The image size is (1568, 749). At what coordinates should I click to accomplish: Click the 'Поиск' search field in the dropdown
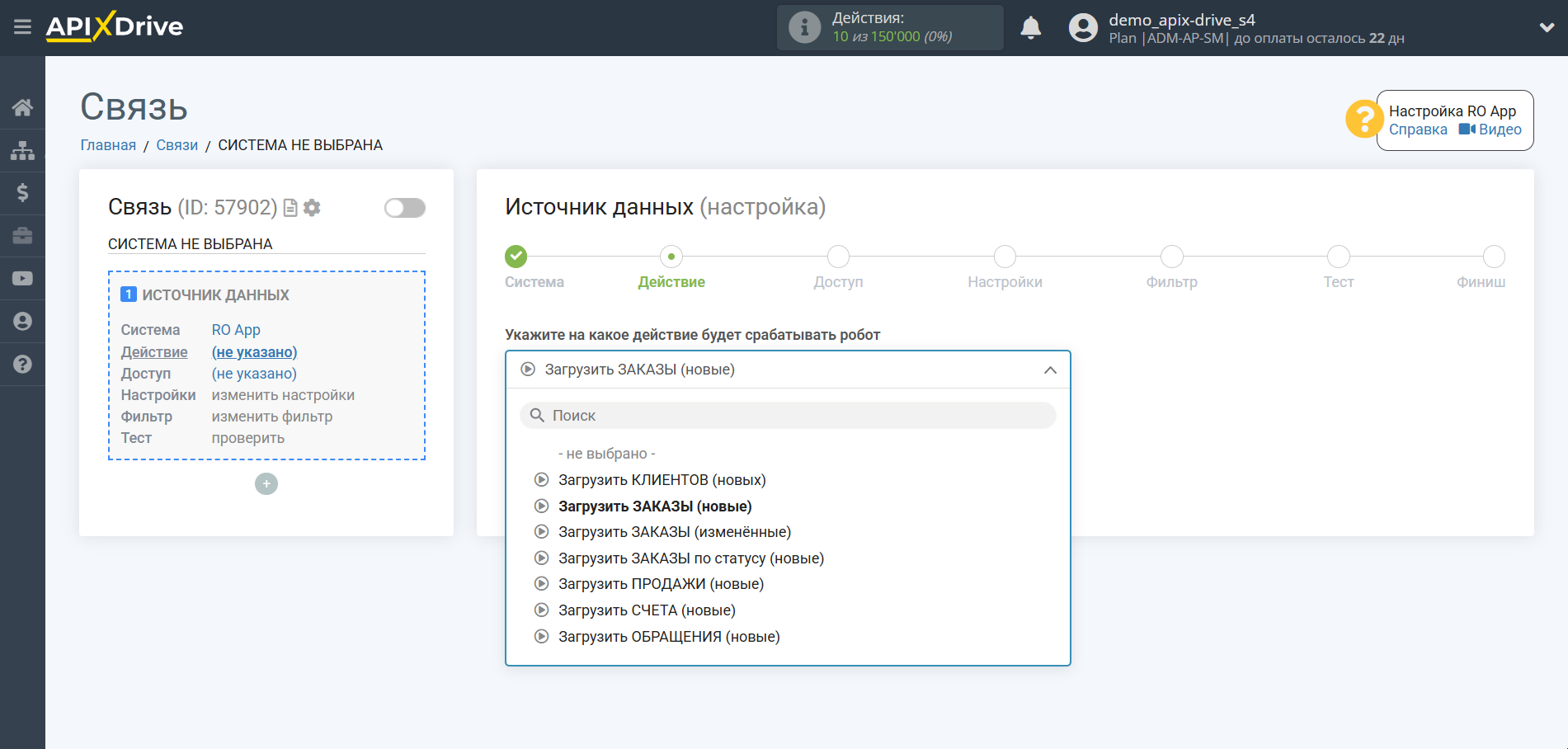[788, 416]
